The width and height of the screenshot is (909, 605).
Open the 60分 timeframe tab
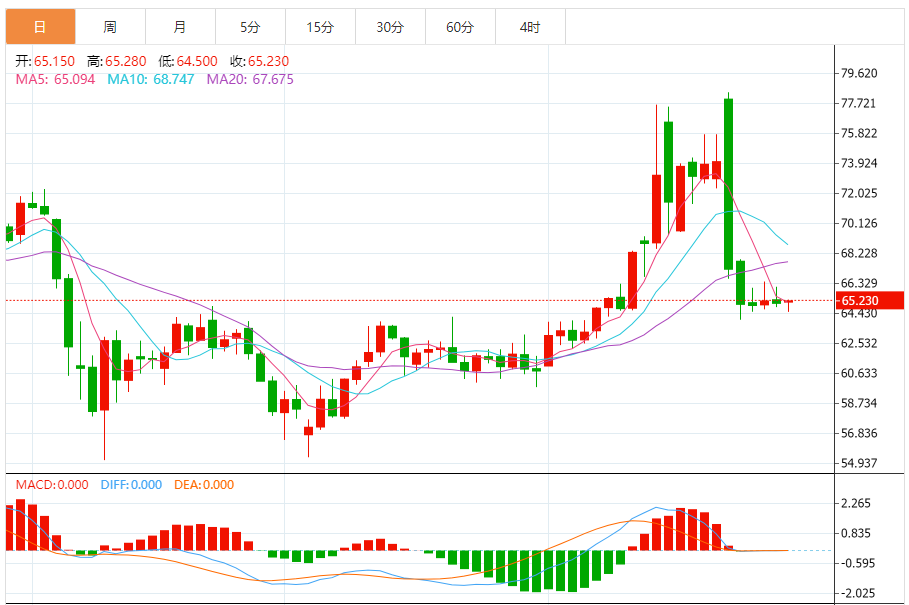point(460,27)
